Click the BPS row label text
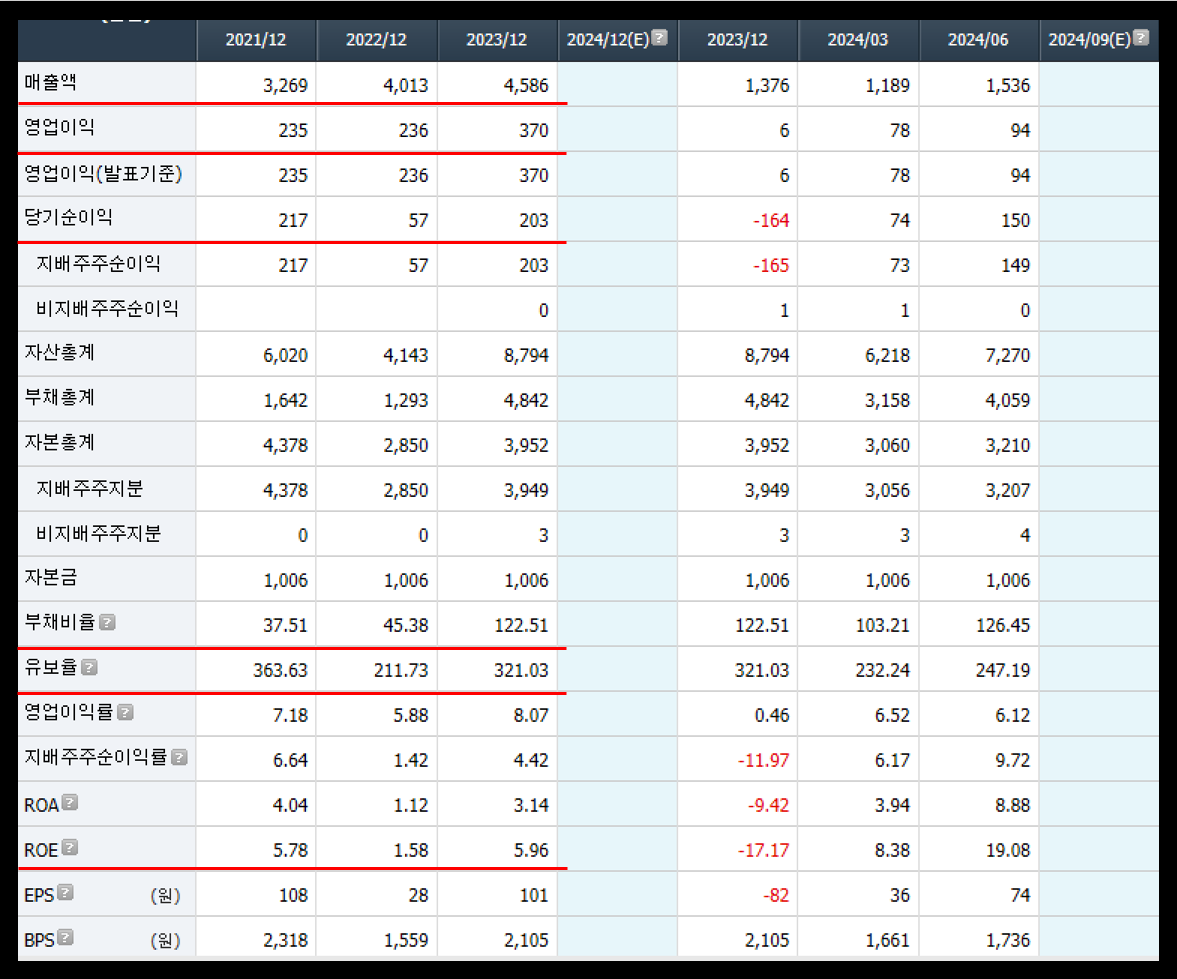 click(39, 941)
